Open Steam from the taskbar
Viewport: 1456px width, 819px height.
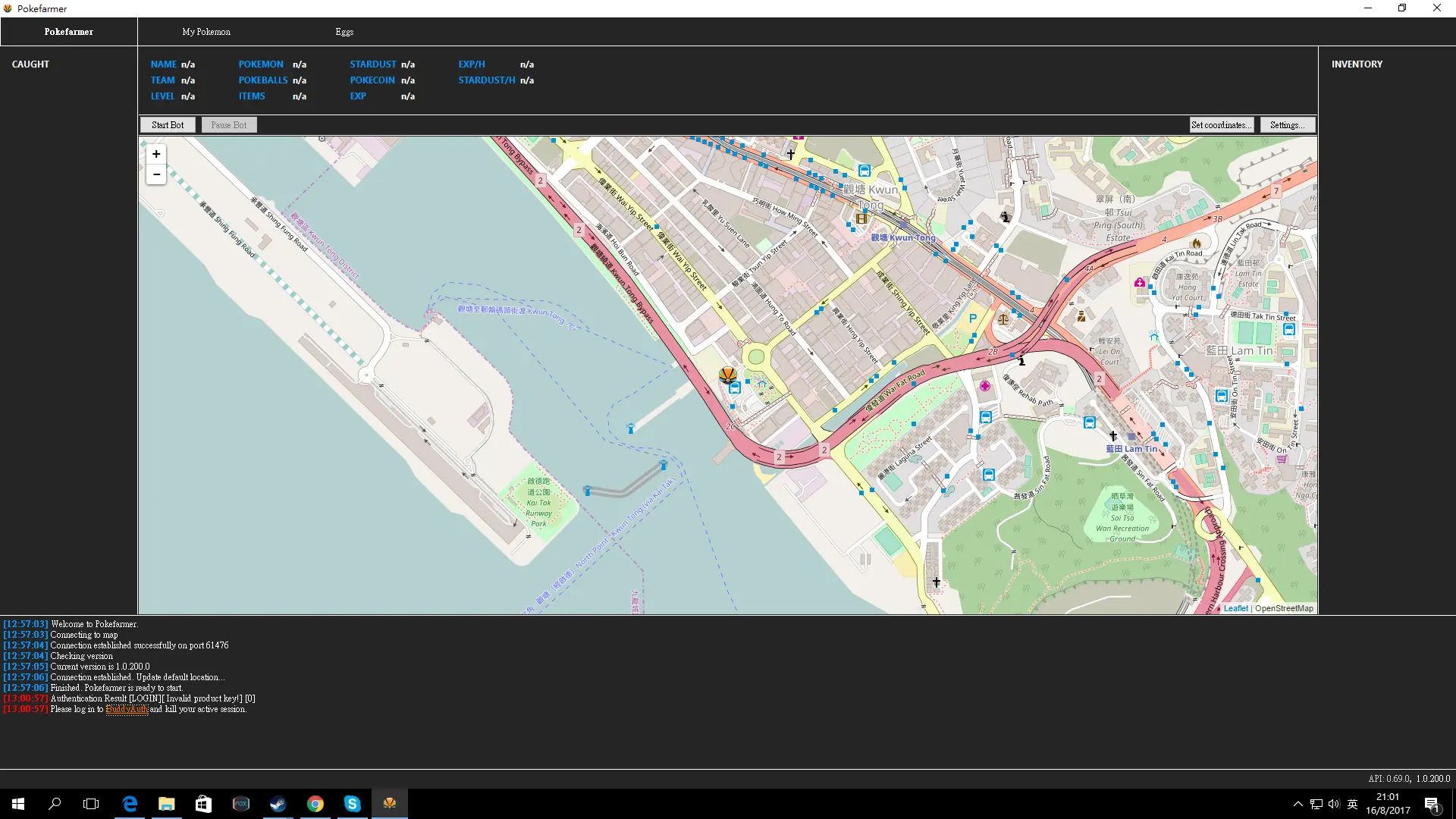pos(278,804)
